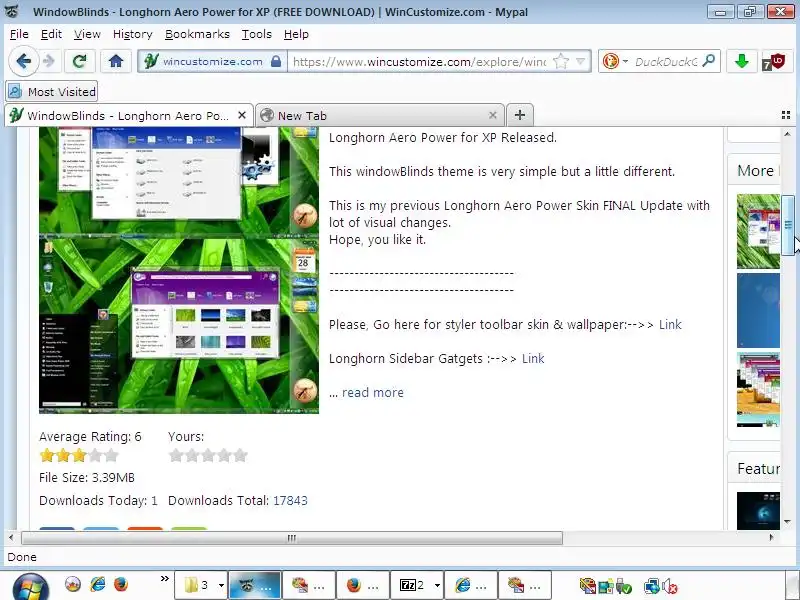The height and width of the screenshot is (600, 800).
Task: Click the horizontal scrollbar left arrow
Action: pyautogui.click(x=11, y=538)
